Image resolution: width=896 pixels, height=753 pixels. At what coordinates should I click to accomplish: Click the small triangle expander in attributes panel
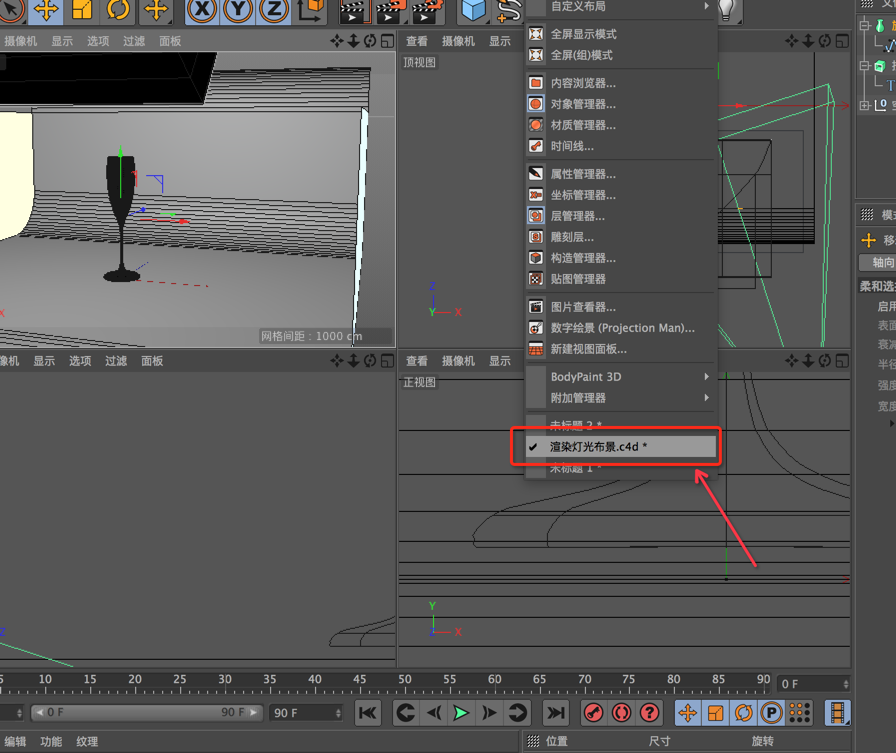coord(891,423)
